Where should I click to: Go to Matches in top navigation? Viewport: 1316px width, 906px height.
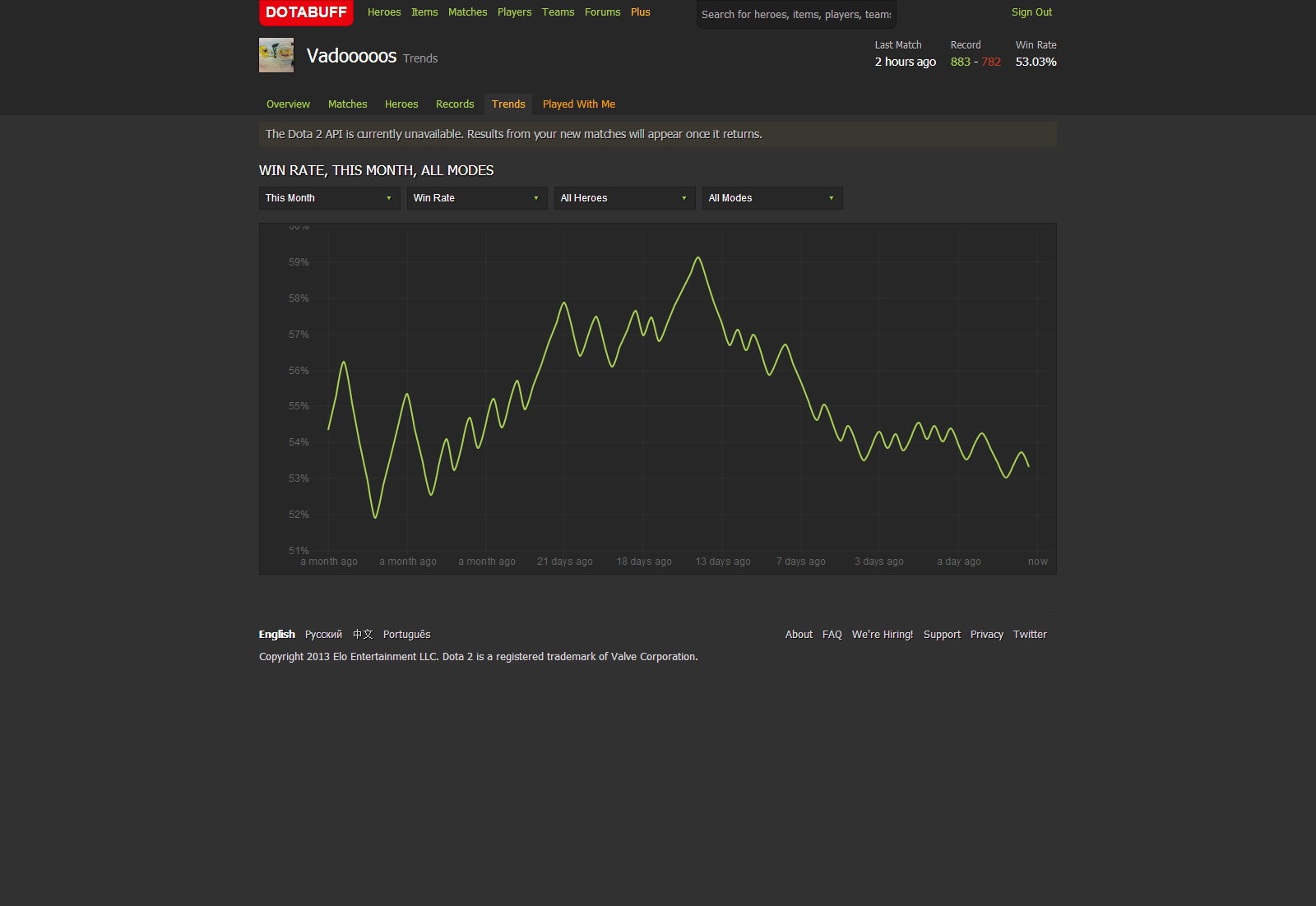(468, 12)
